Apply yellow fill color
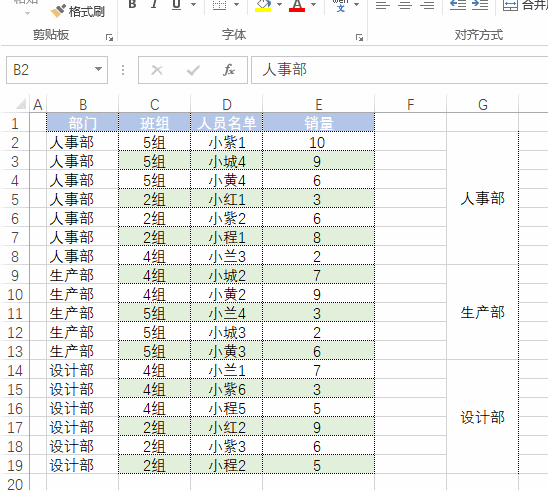 pos(263,5)
